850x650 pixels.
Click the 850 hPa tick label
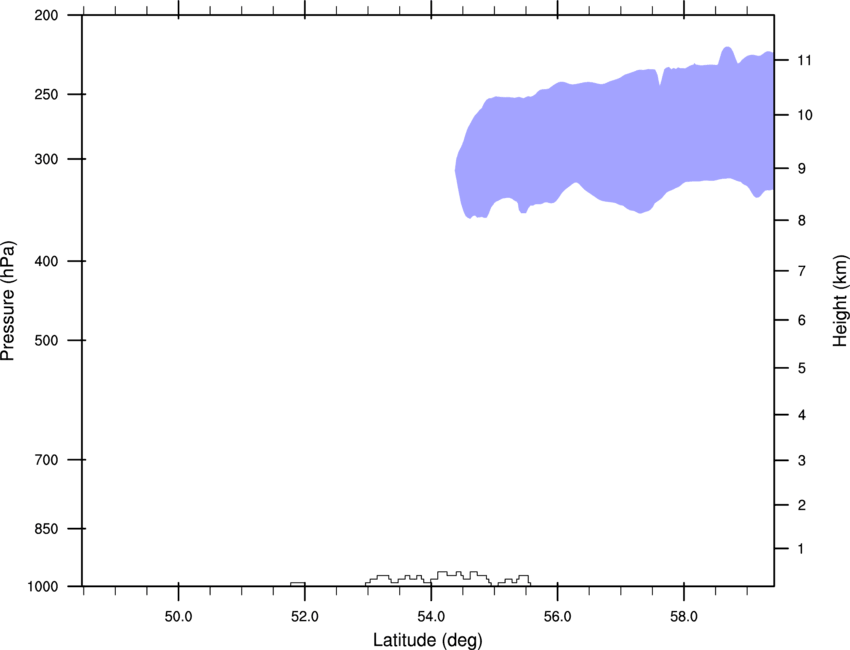tap(46, 529)
